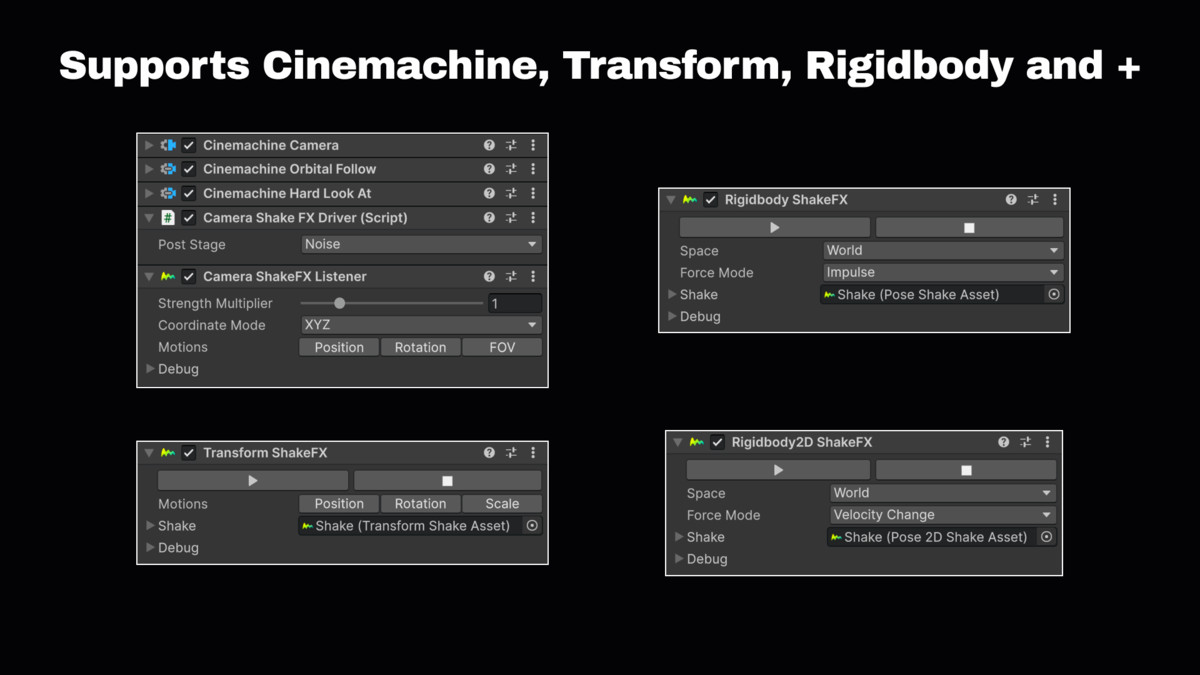Toggle Rotation motion in Camera ShakeFX Listener

click(x=420, y=347)
